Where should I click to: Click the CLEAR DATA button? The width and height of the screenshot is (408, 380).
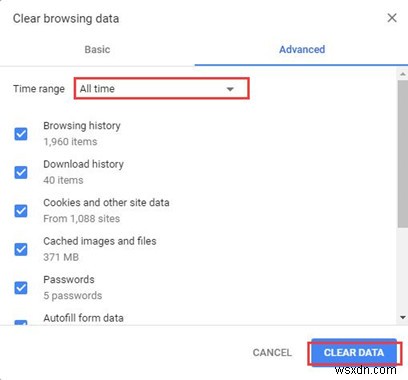pyautogui.click(x=354, y=352)
